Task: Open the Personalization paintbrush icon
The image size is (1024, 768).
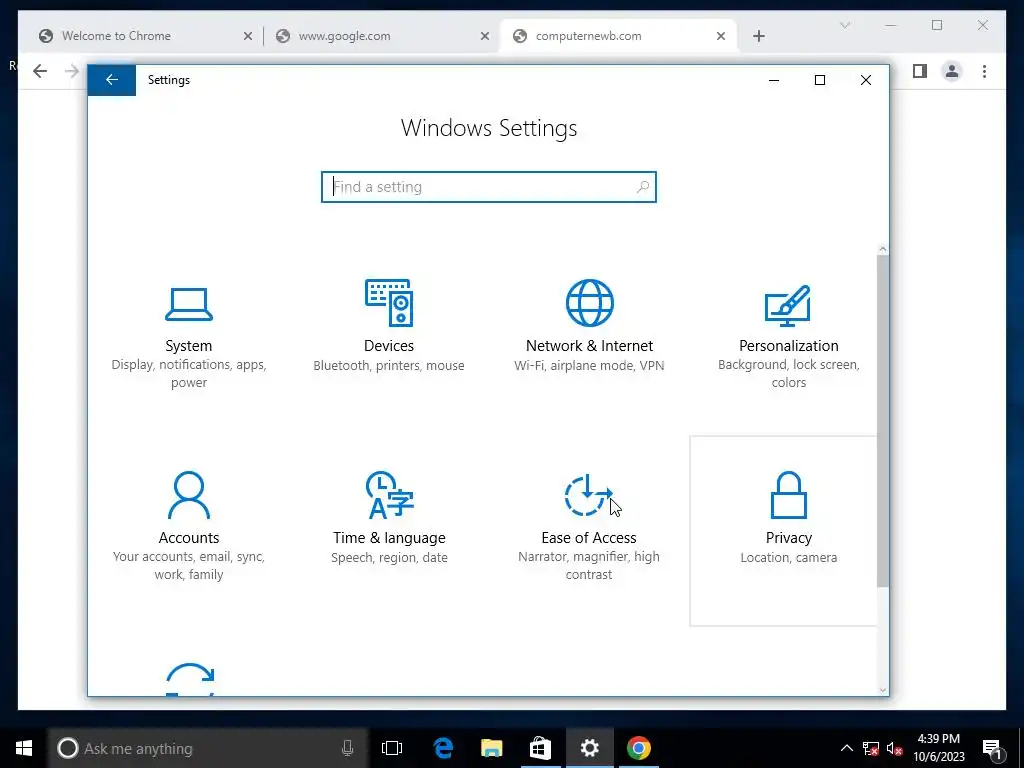Action: click(788, 305)
